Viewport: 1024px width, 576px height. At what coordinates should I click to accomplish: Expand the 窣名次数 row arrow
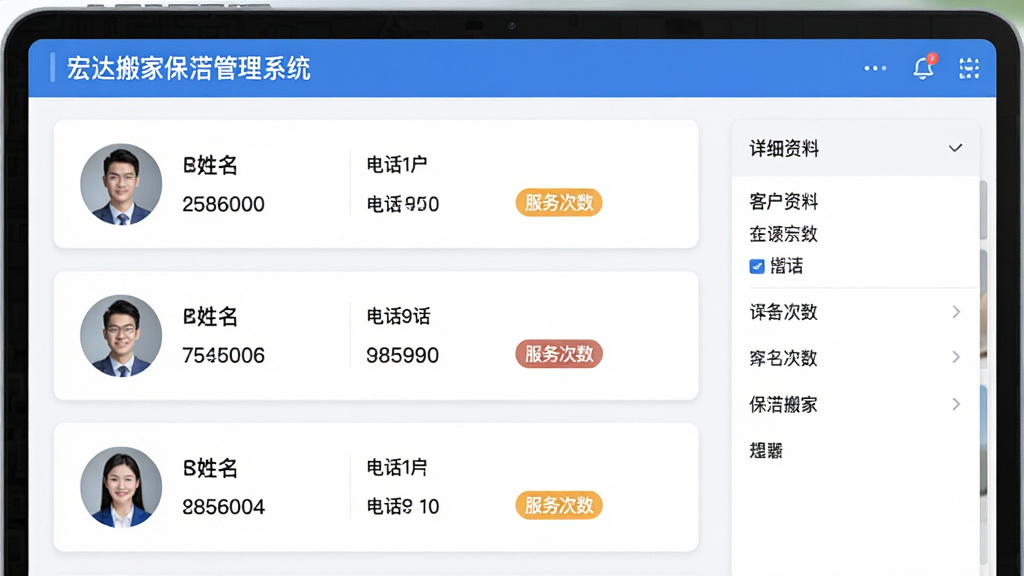point(956,357)
